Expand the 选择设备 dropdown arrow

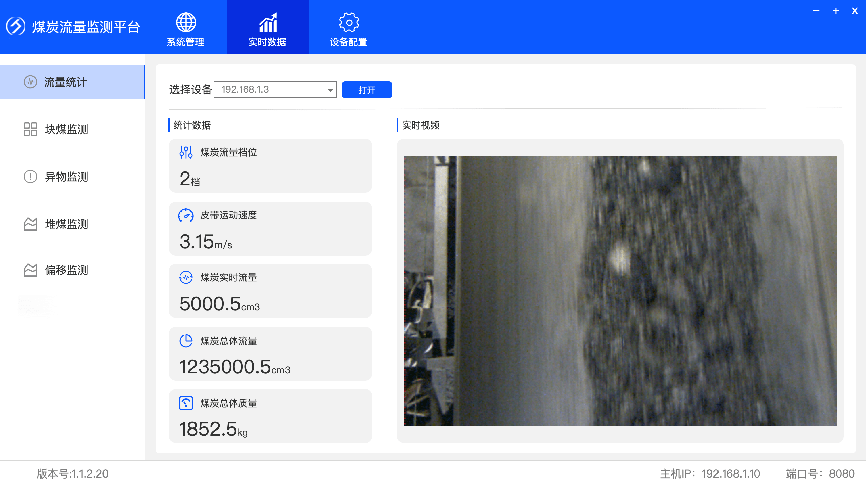click(330, 90)
